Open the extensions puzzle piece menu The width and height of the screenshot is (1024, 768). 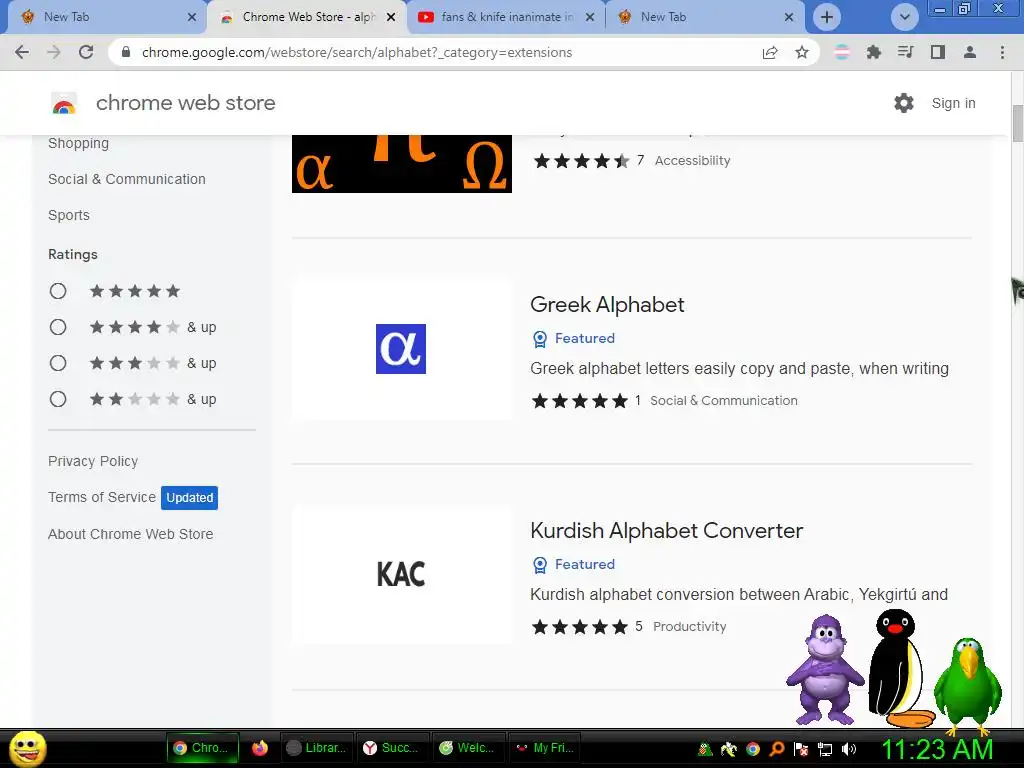pos(874,52)
